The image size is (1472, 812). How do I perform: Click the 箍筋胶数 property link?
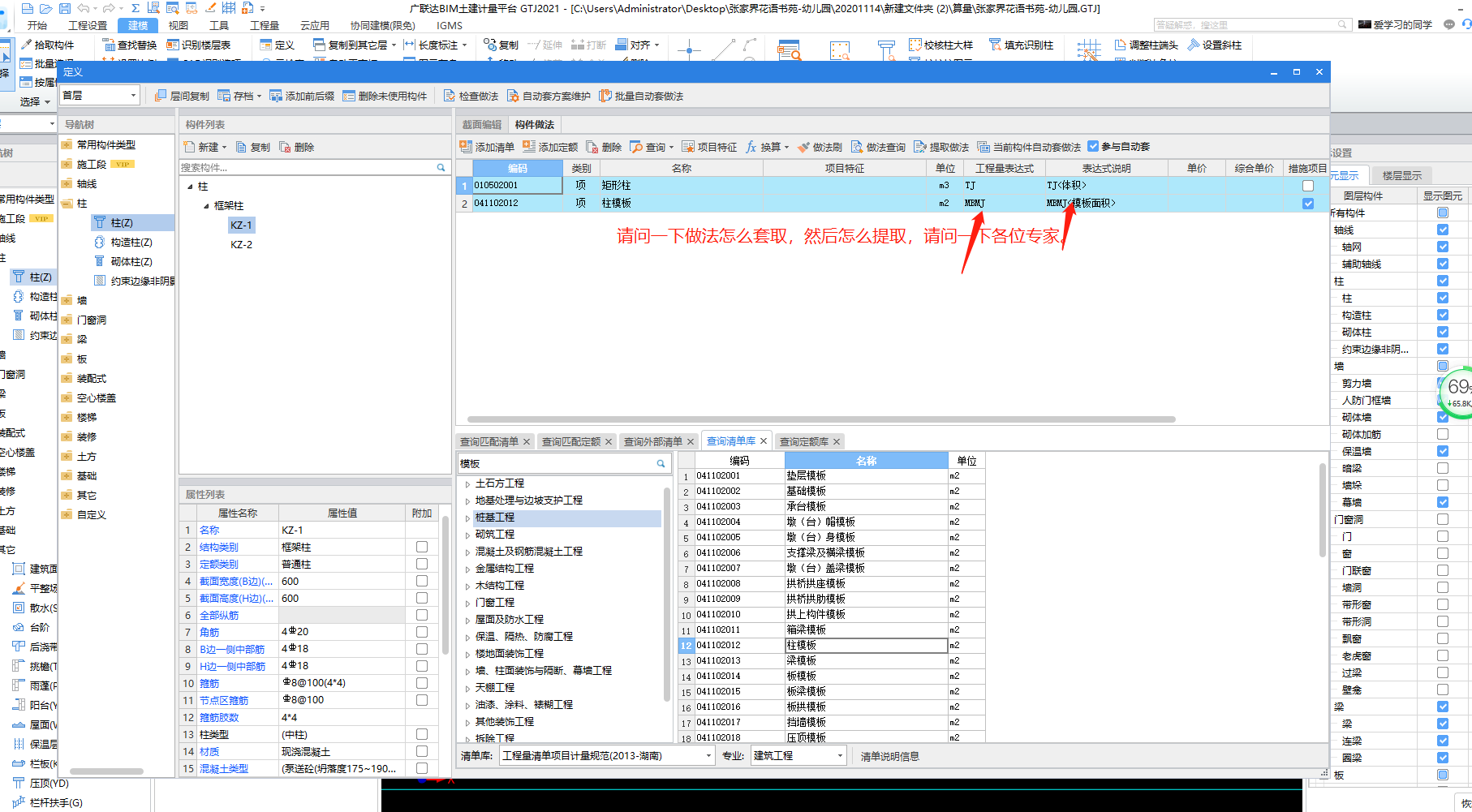(x=219, y=717)
